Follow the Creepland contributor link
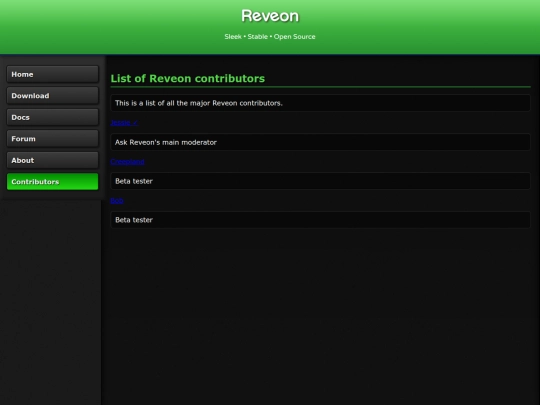This screenshot has height=405, width=540. (x=127, y=162)
